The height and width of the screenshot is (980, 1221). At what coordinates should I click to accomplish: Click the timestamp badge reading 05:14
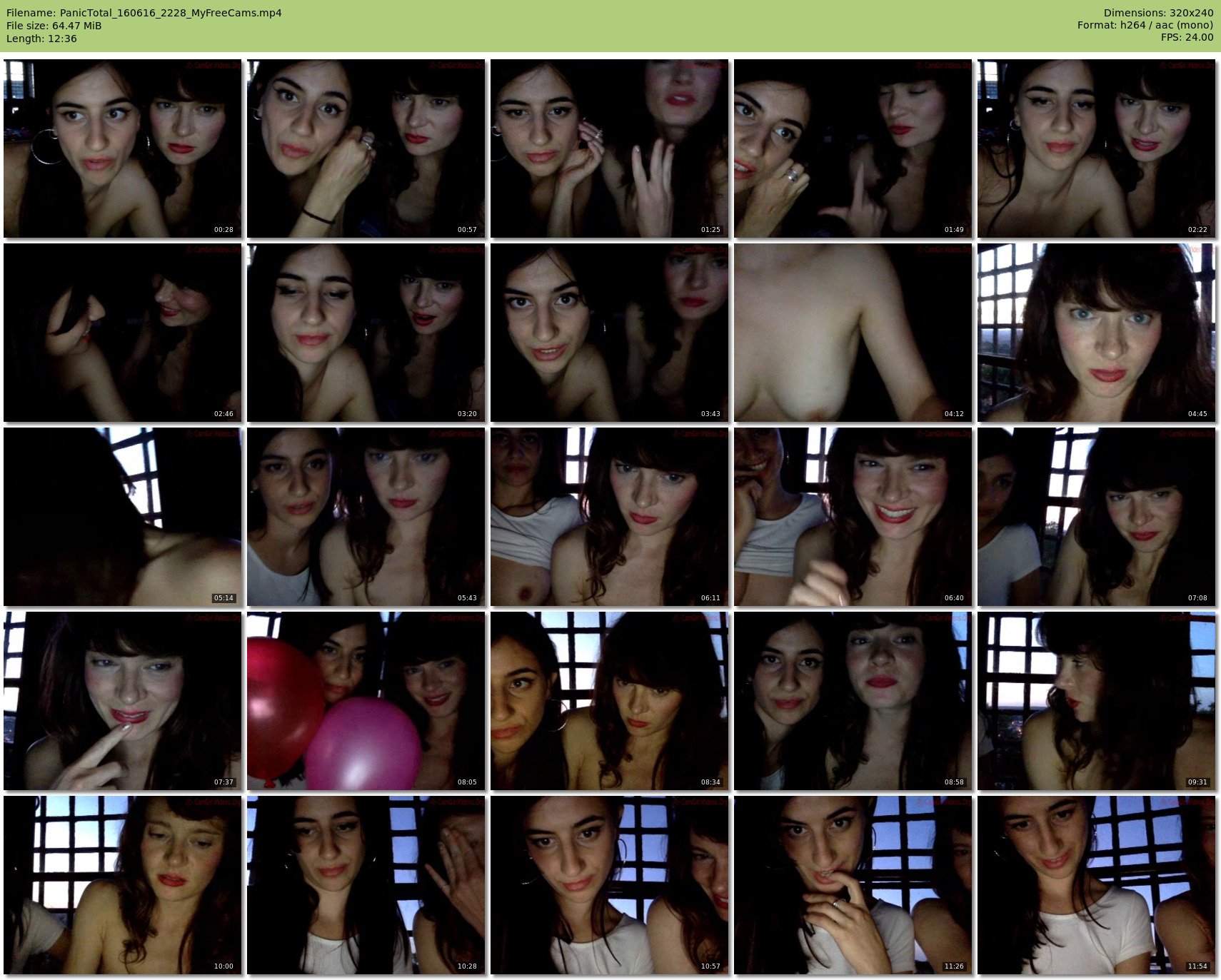[223, 598]
